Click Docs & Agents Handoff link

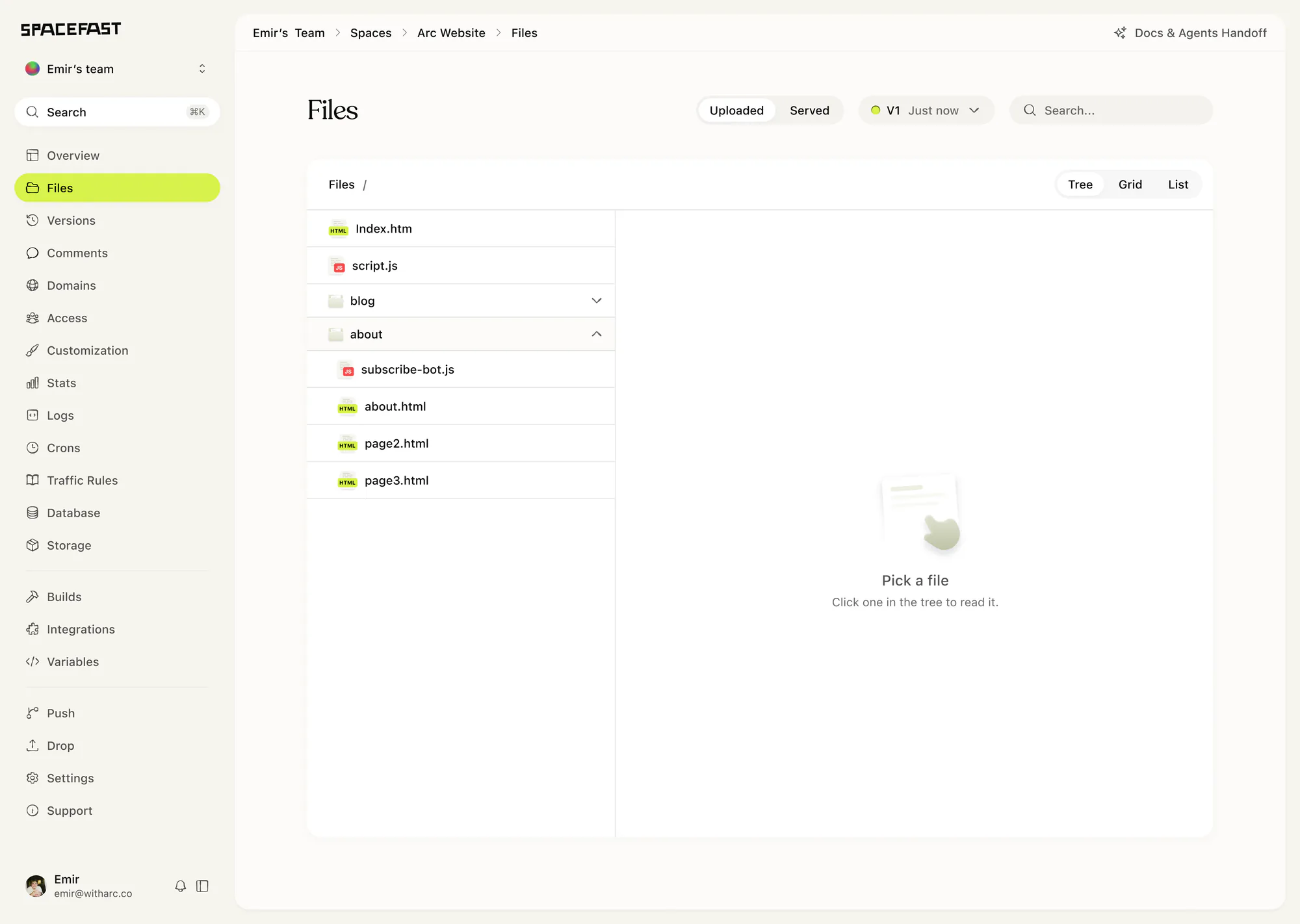coord(1190,33)
